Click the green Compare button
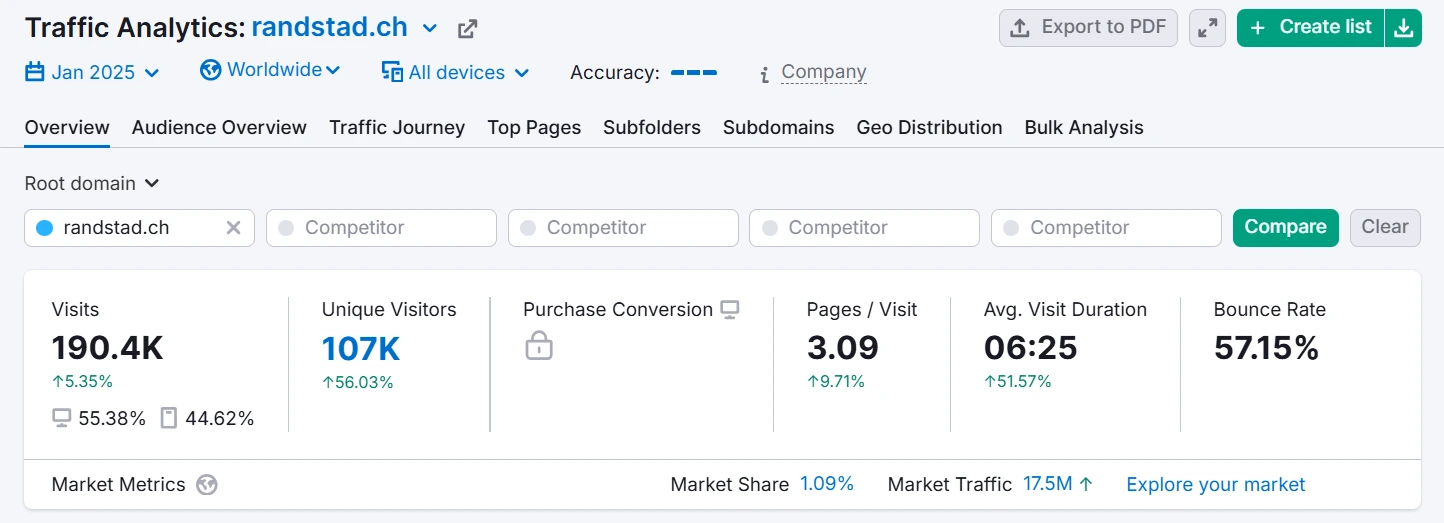 click(x=1285, y=227)
